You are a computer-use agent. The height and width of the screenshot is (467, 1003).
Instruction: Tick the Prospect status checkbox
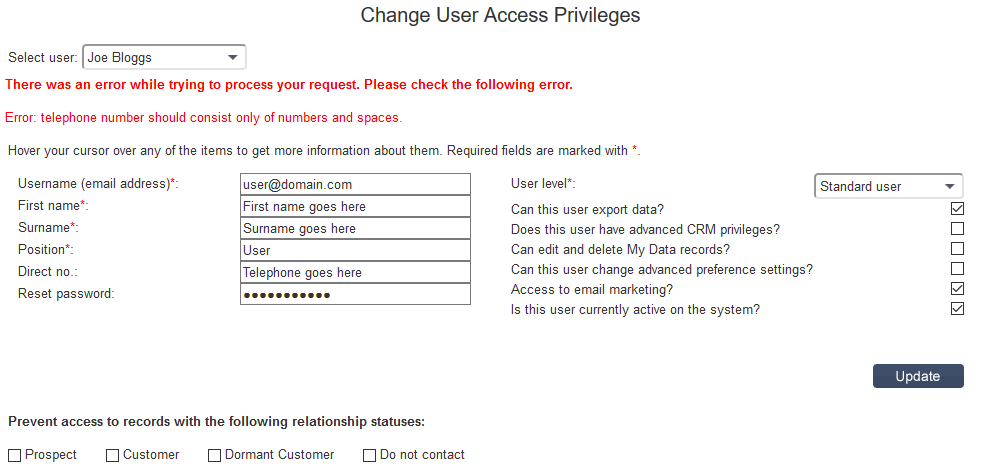15,455
